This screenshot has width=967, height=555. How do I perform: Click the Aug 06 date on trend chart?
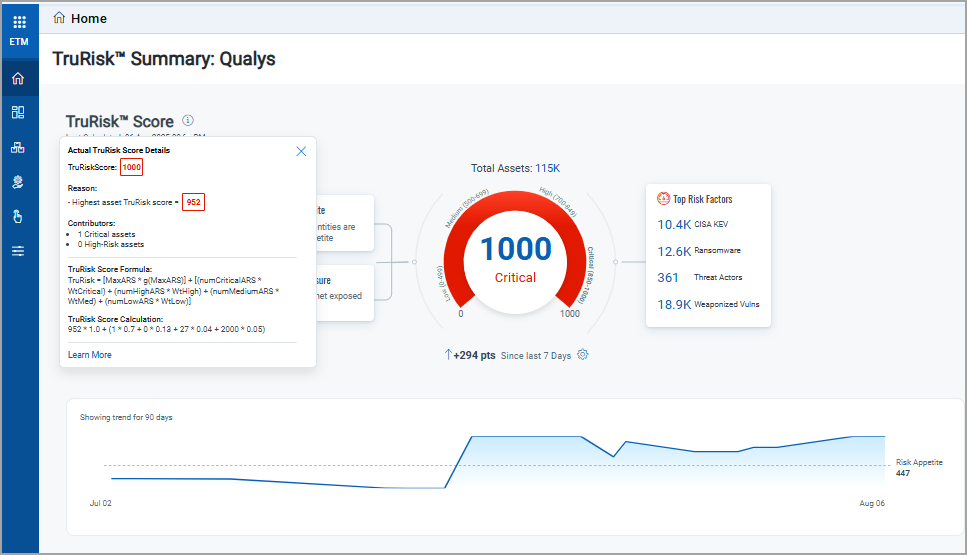click(x=872, y=503)
